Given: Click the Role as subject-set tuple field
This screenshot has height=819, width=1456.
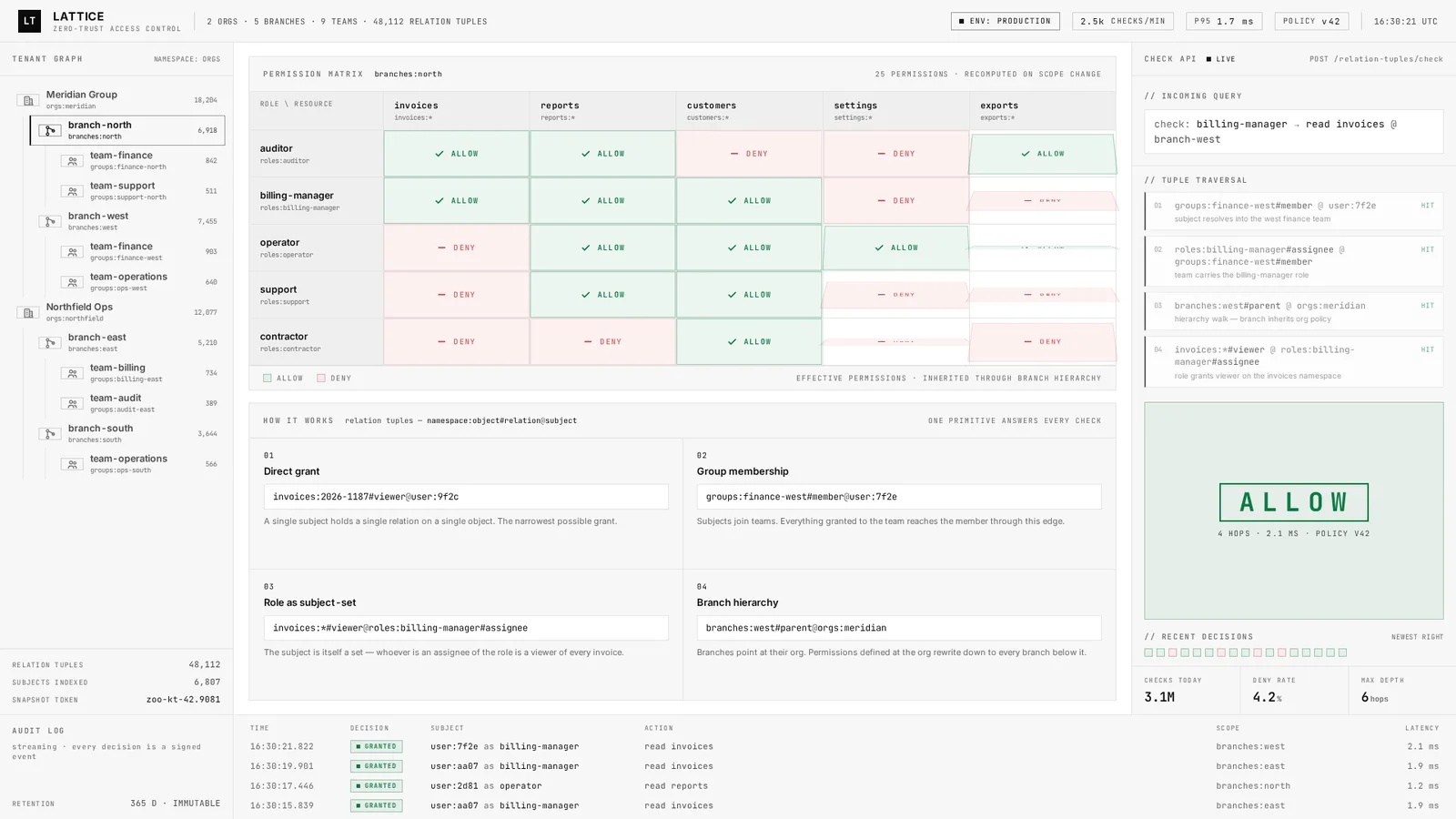Looking at the screenshot, I should pyautogui.click(x=466, y=628).
